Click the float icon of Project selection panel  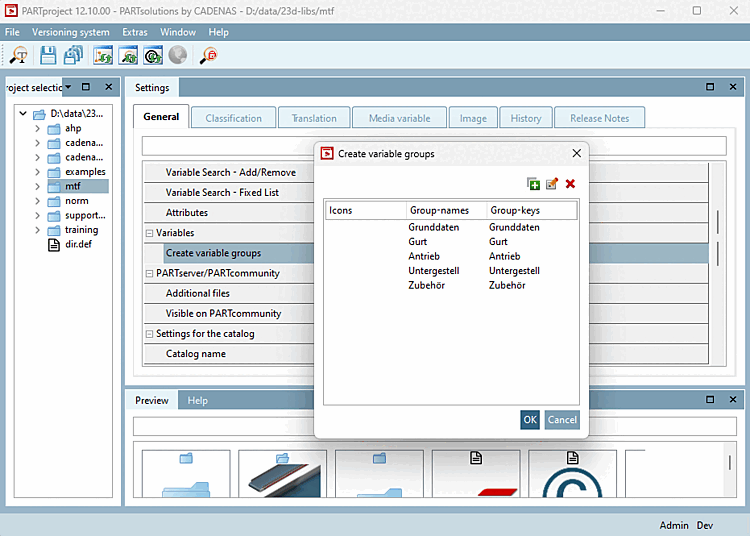pos(86,87)
